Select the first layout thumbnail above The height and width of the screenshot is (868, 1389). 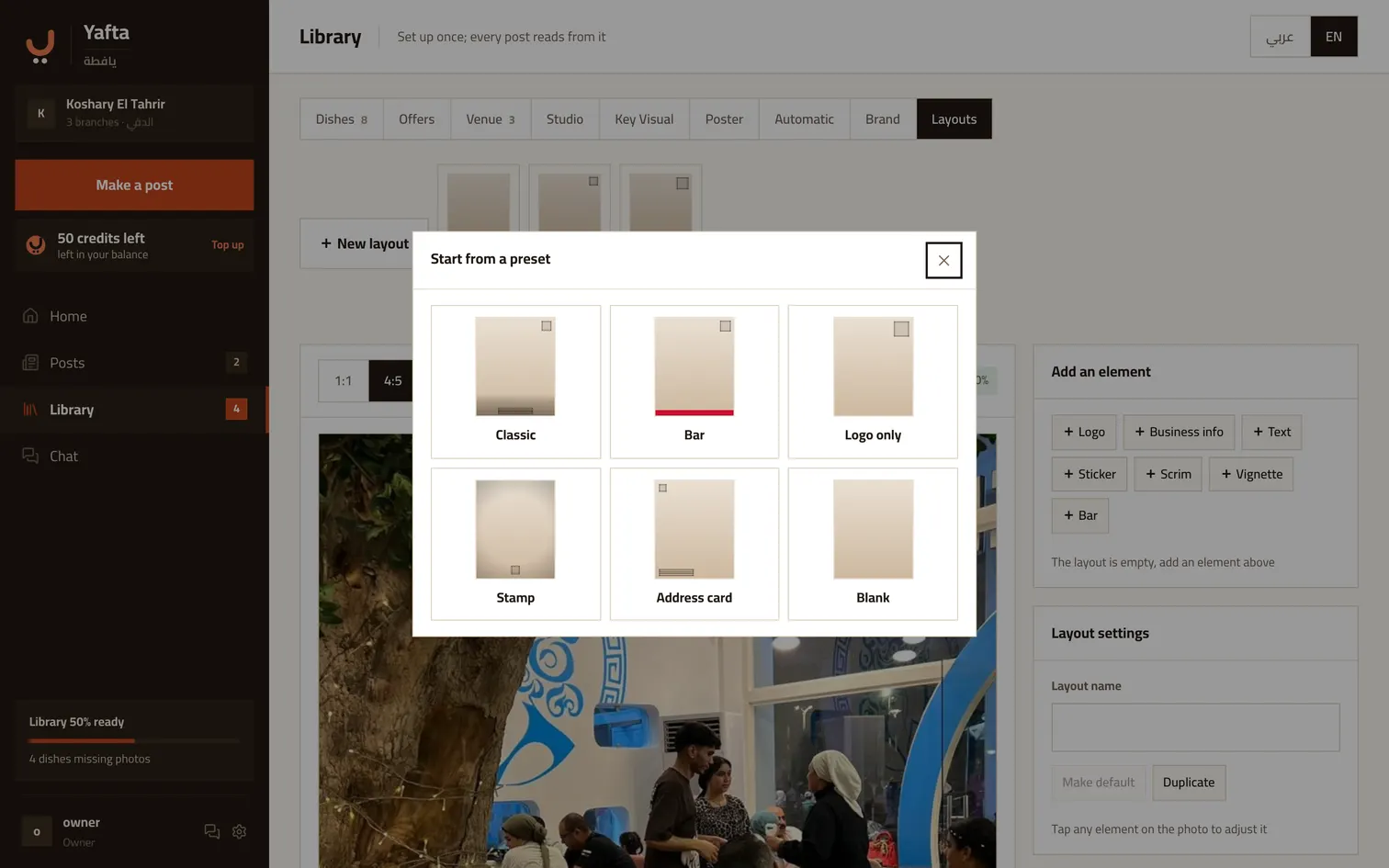click(478, 198)
